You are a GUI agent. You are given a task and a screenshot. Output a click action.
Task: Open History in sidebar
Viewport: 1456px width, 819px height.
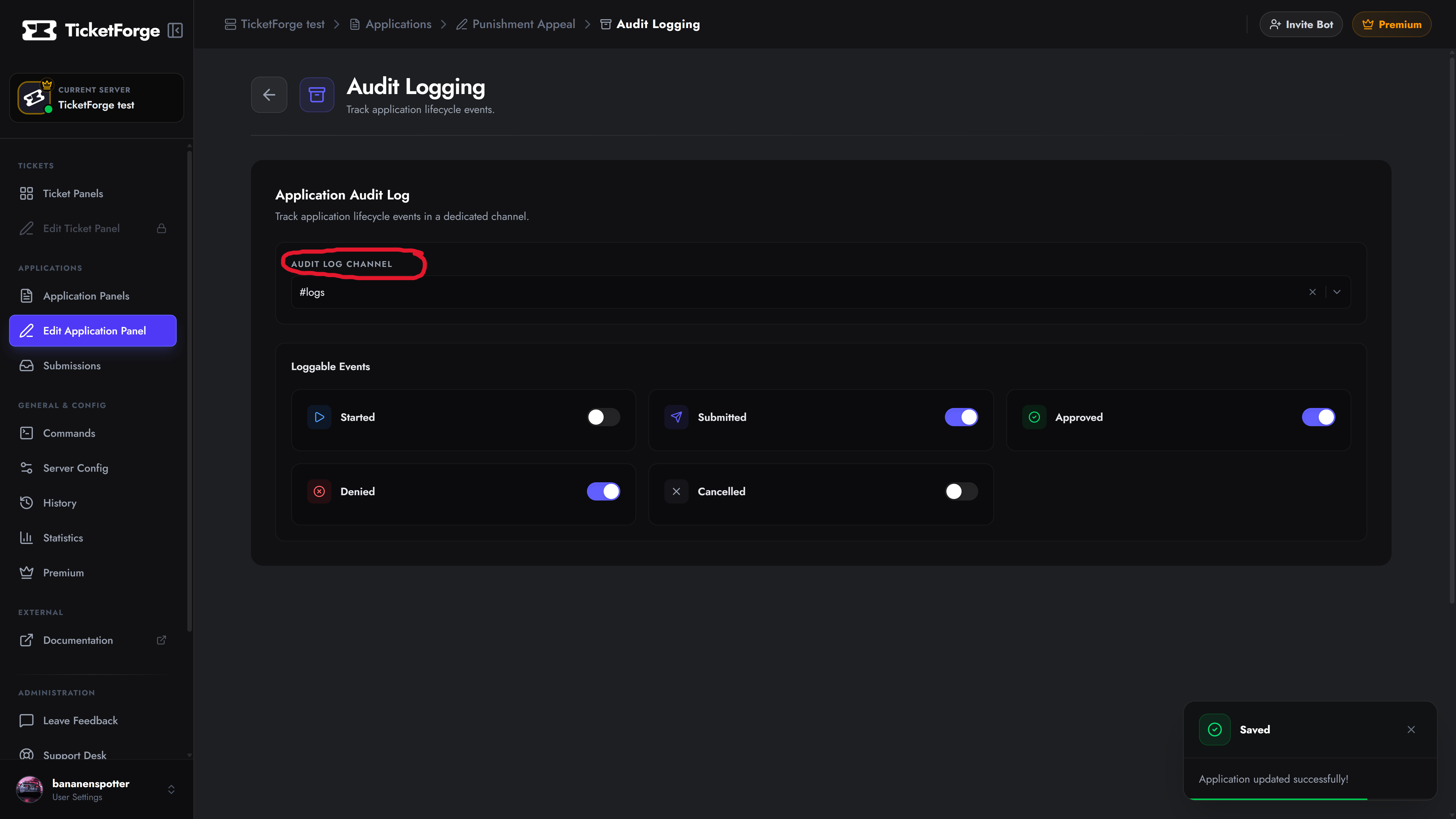pos(93,503)
